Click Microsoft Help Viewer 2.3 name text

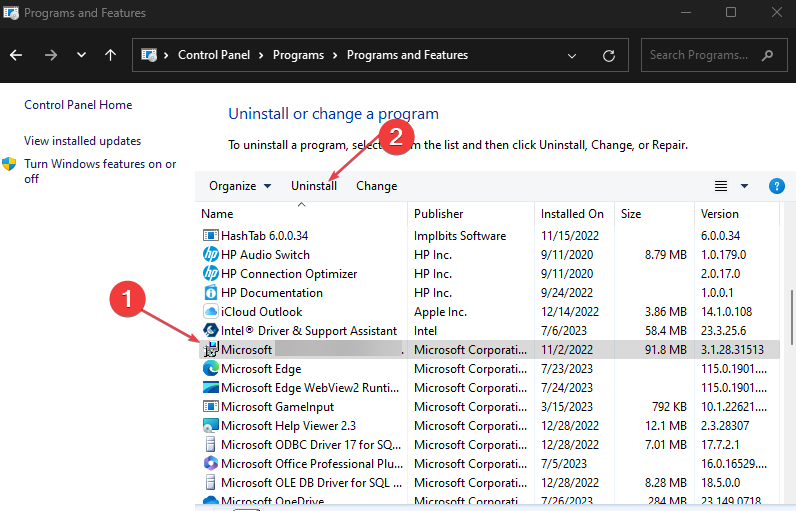click(x=288, y=426)
